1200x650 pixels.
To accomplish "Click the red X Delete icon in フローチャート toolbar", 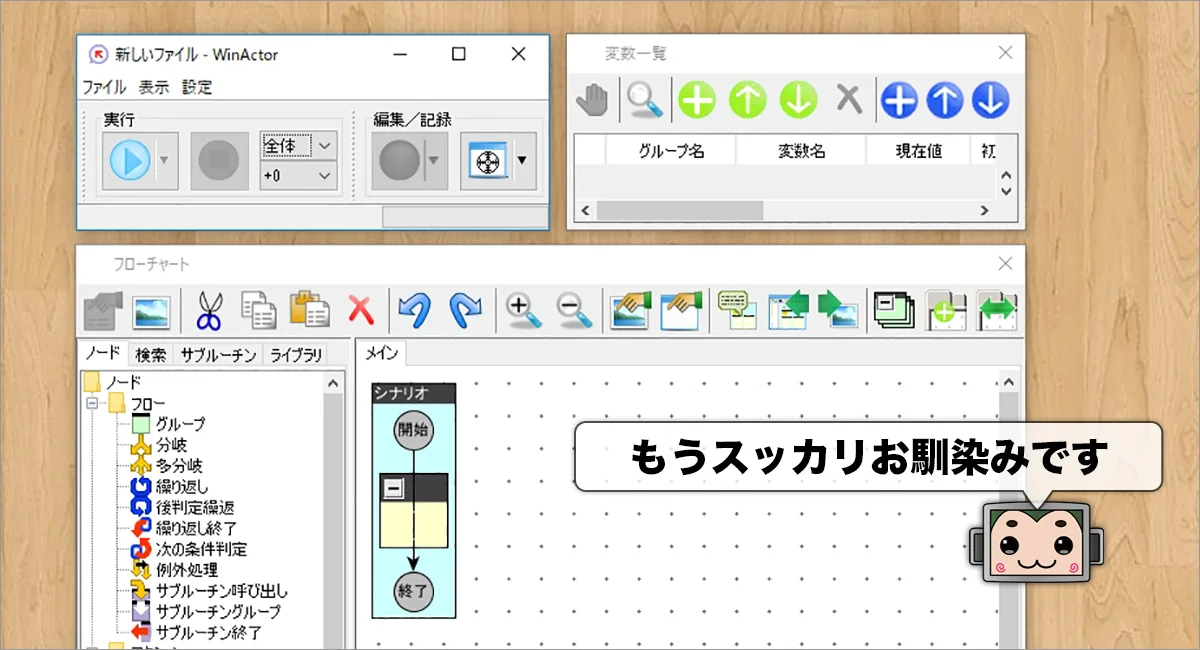I will pos(361,309).
